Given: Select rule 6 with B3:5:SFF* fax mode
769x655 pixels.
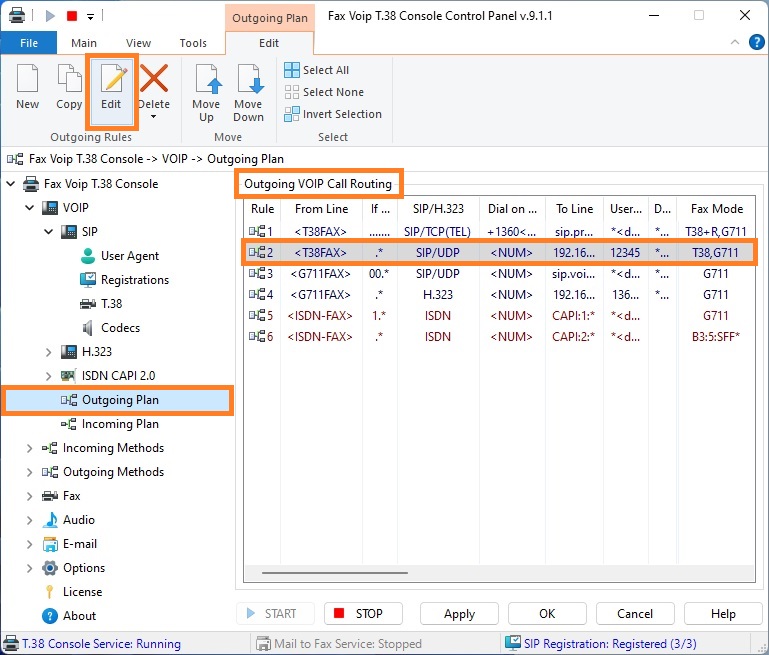Looking at the screenshot, I should coord(499,337).
